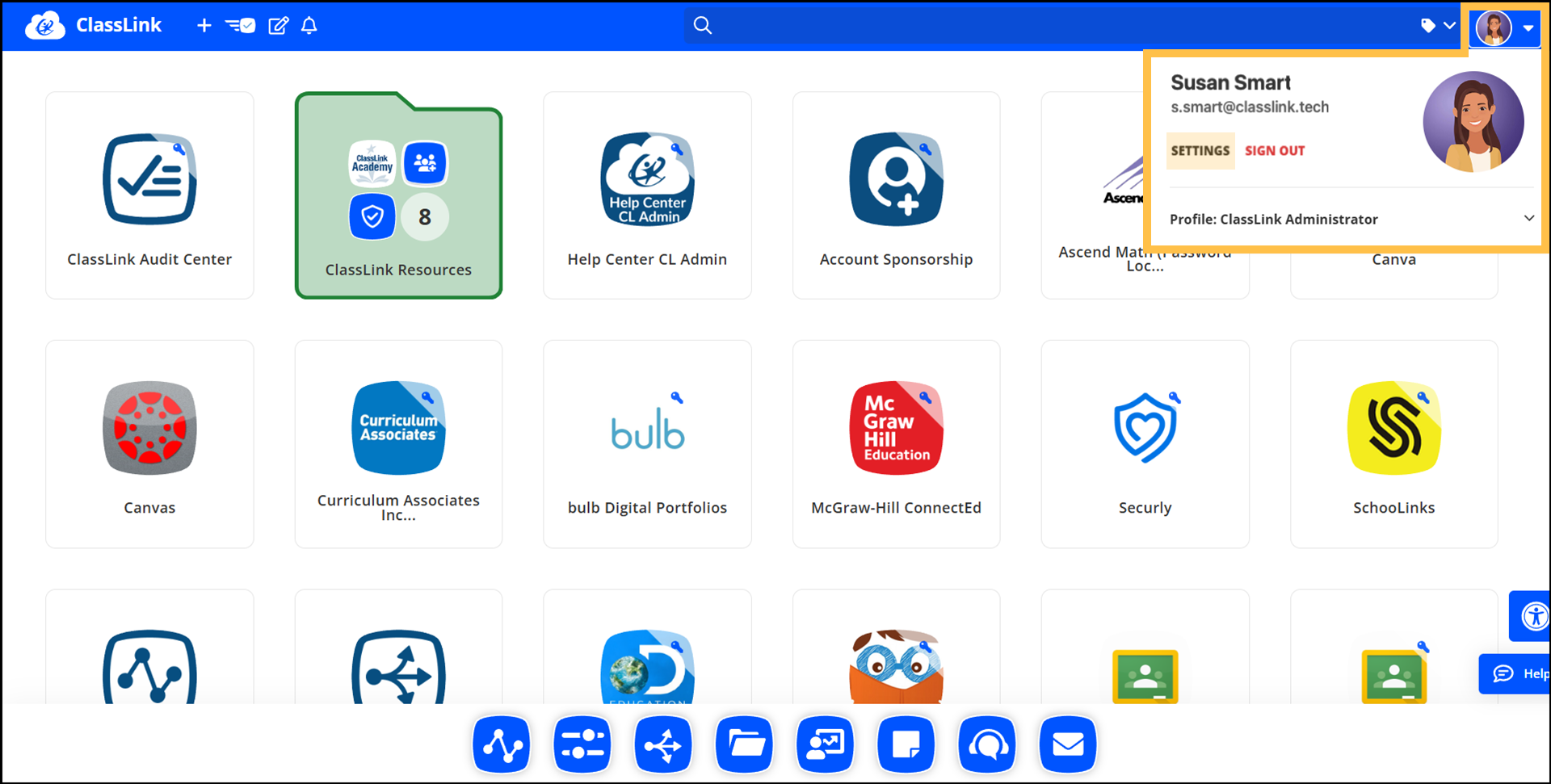Open the OneSync sharing arrows icon

coord(662,744)
